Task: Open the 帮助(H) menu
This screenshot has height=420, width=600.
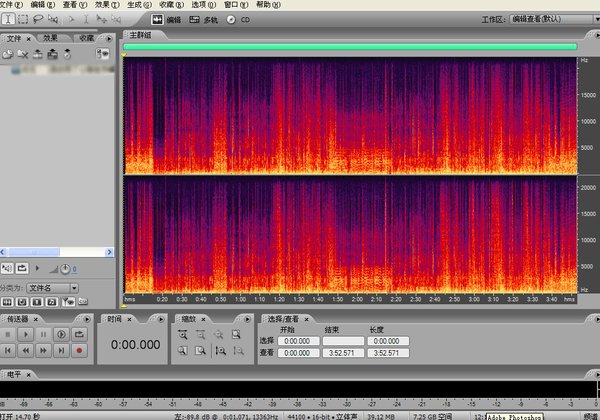Action: (x=268, y=5)
